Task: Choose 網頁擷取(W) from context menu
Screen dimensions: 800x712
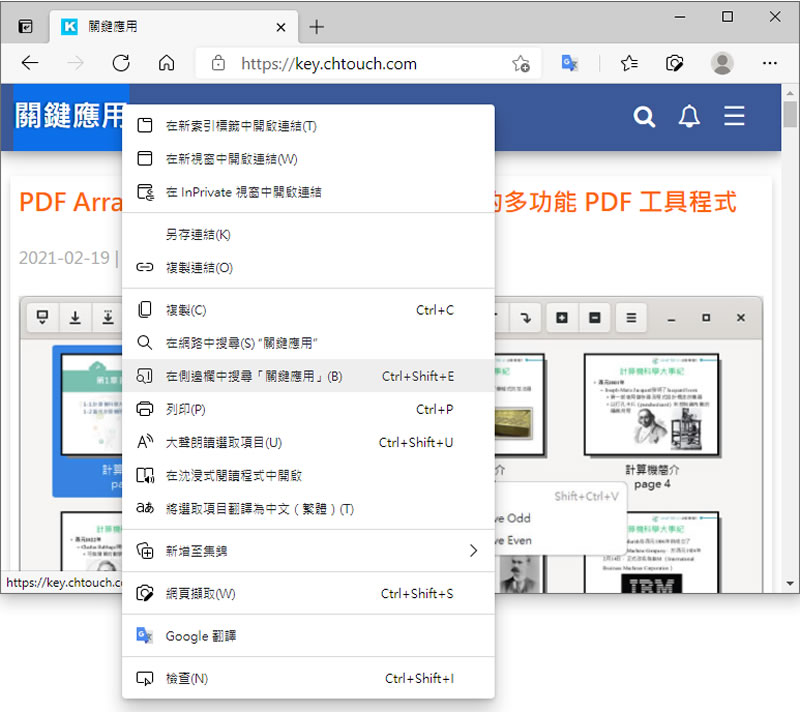Action: tap(308, 593)
